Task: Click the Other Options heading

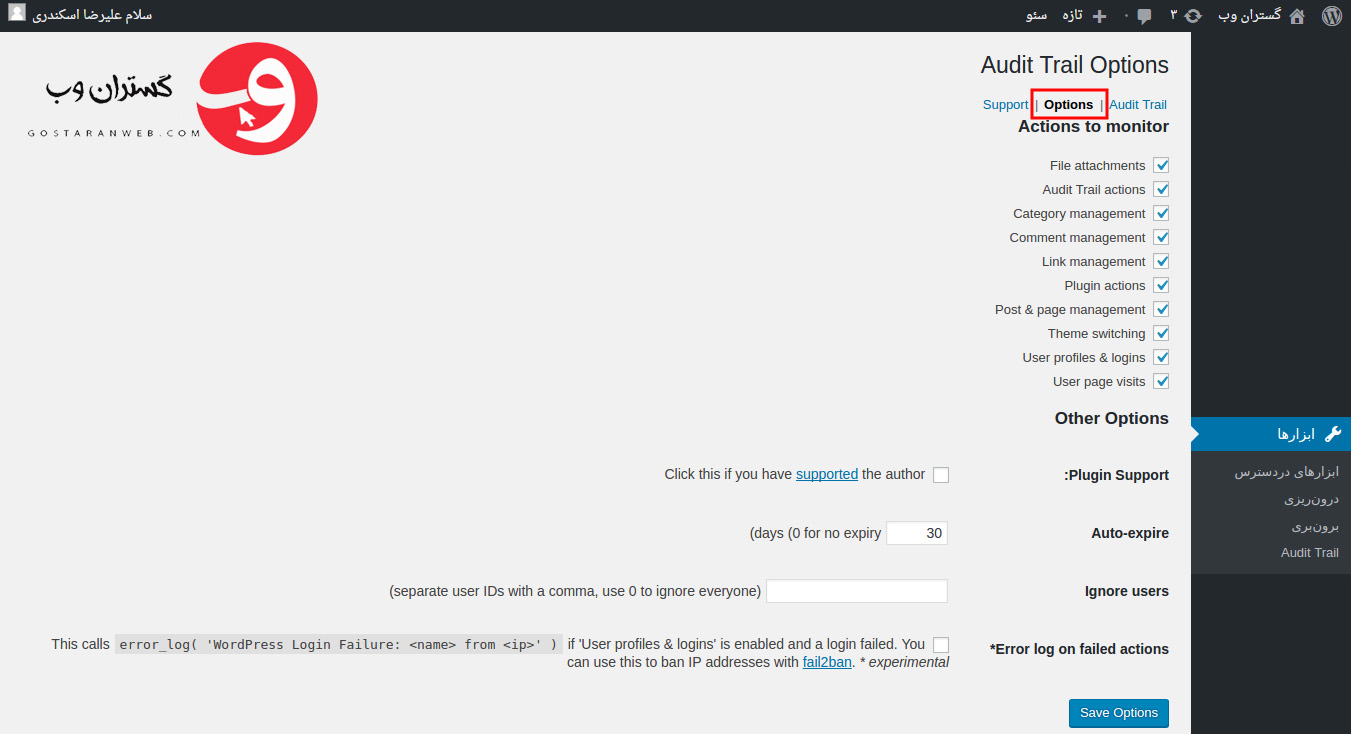Action: [1112, 419]
